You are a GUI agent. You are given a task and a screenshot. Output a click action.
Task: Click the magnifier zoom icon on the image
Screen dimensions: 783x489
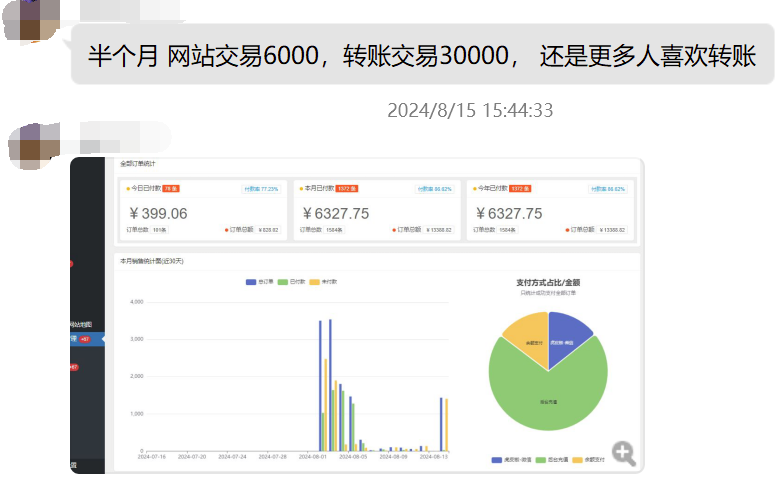click(x=624, y=453)
